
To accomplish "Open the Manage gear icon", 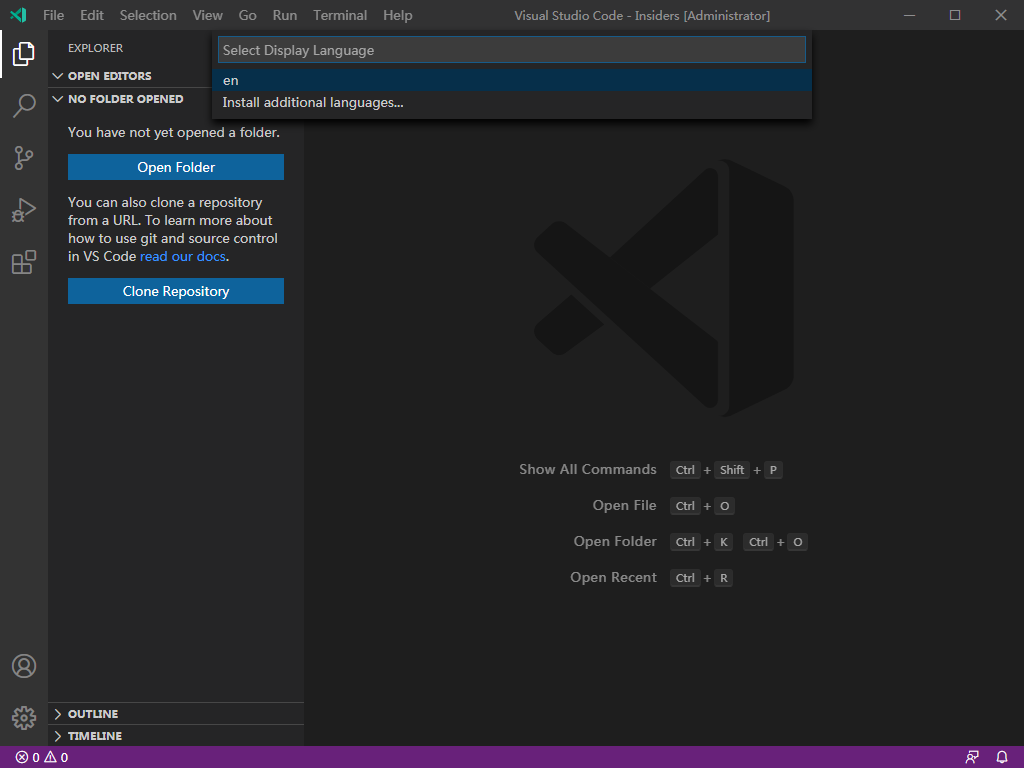I will pyautogui.click(x=24, y=718).
